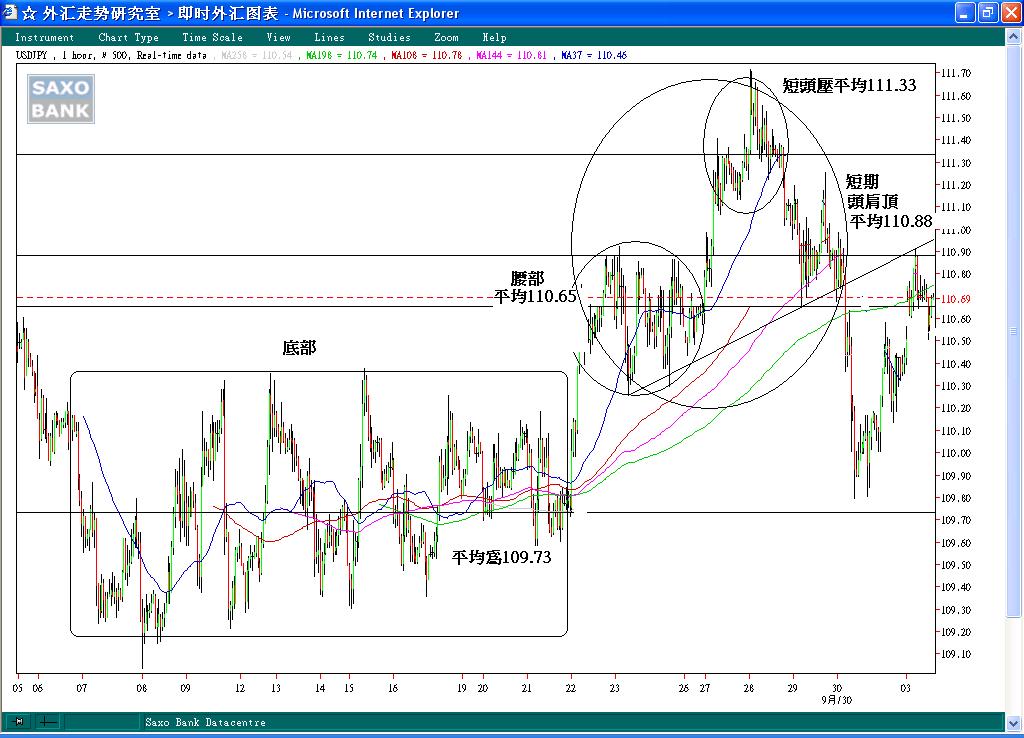Open the Studies menu
1024x738 pixels.
[389, 38]
